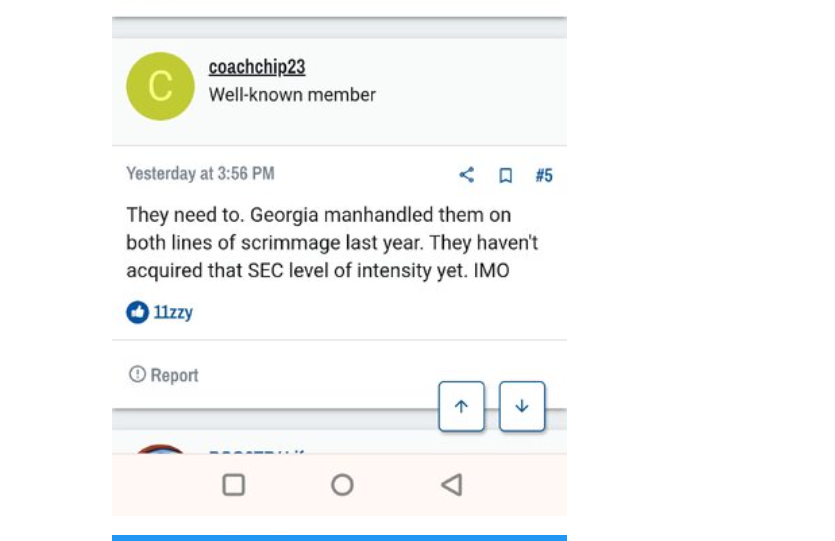Open the post permalink #5
The width and height of the screenshot is (835, 541).
click(544, 175)
